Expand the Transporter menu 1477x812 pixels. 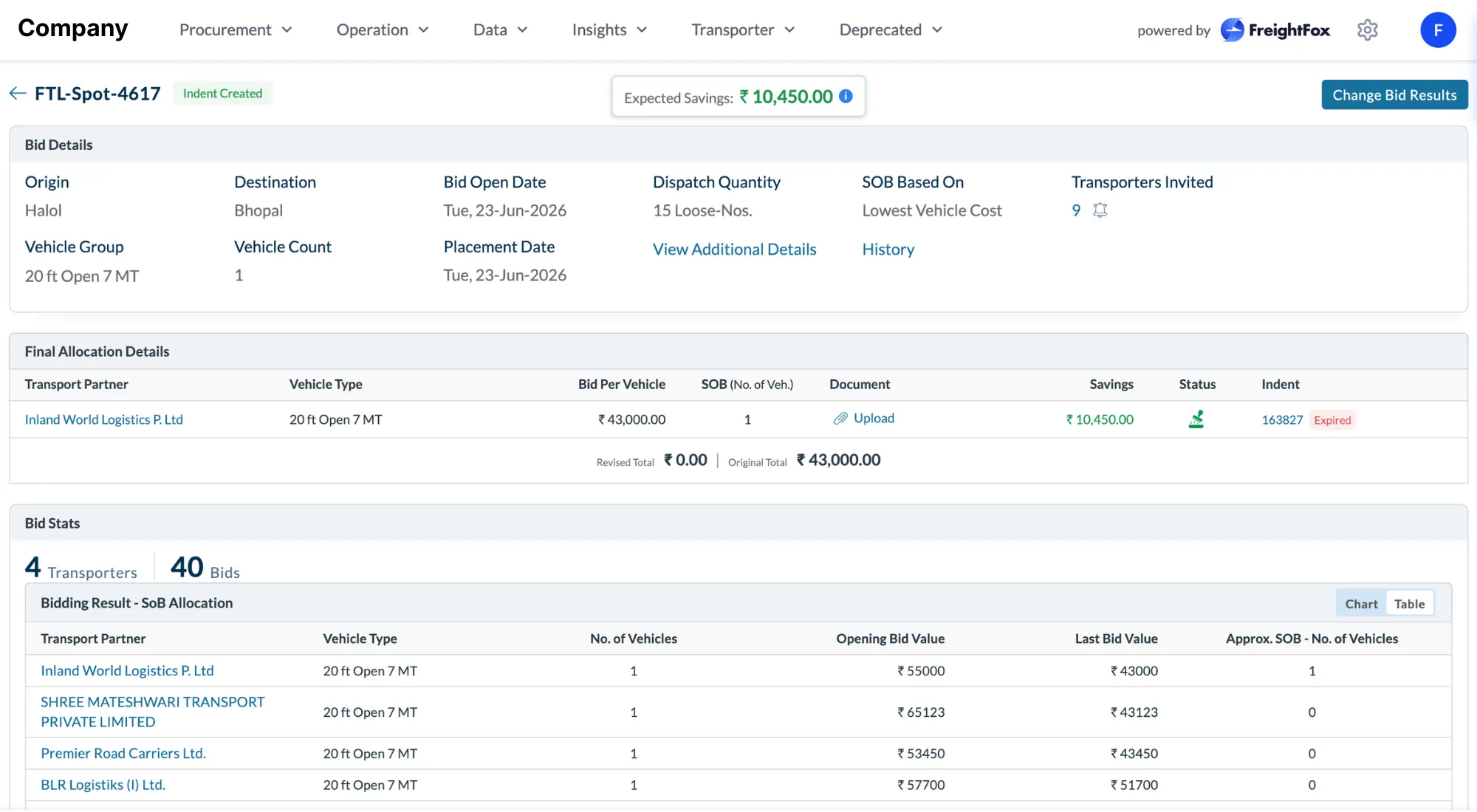pos(743,30)
